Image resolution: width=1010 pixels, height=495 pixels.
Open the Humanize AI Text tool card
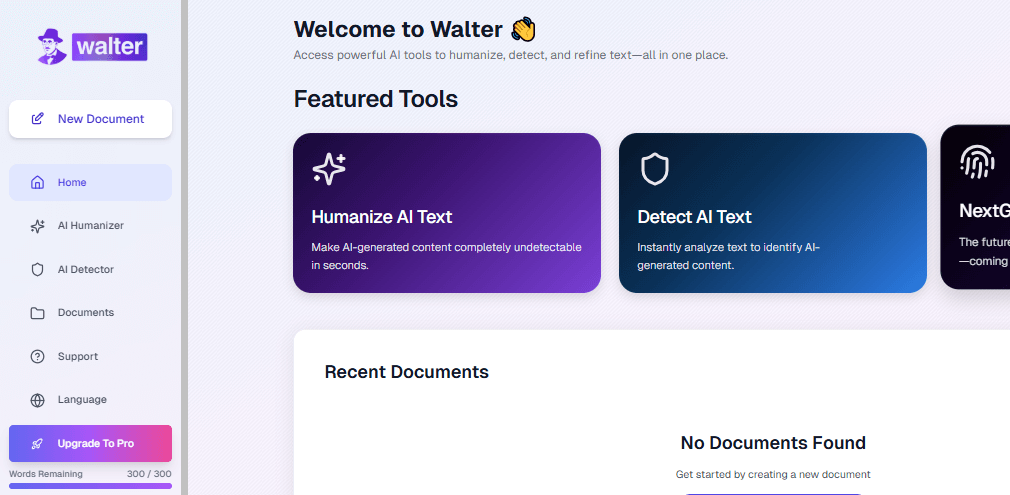click(447, 213)
